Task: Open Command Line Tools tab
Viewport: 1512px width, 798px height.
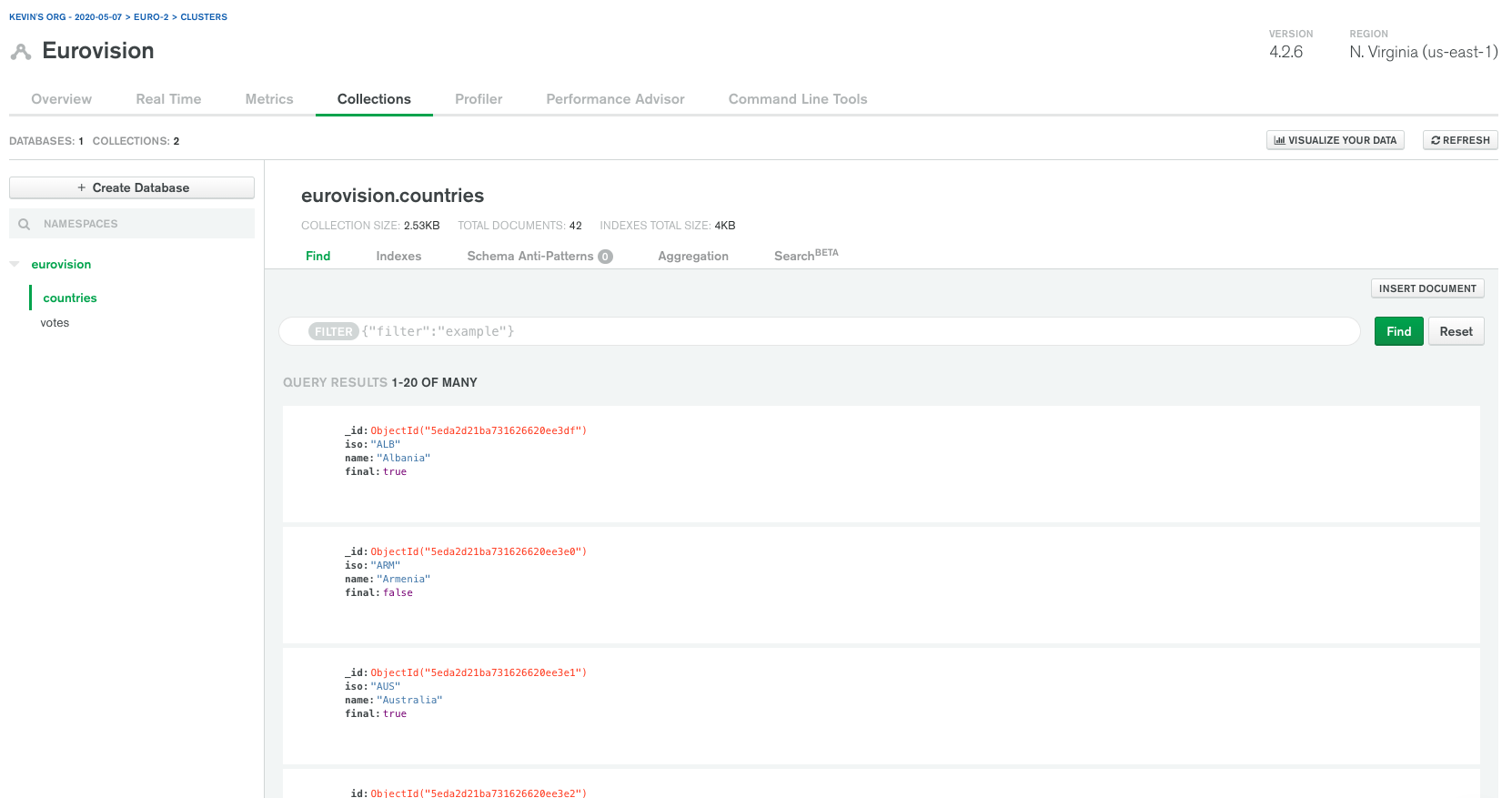Action: (798, 99)
